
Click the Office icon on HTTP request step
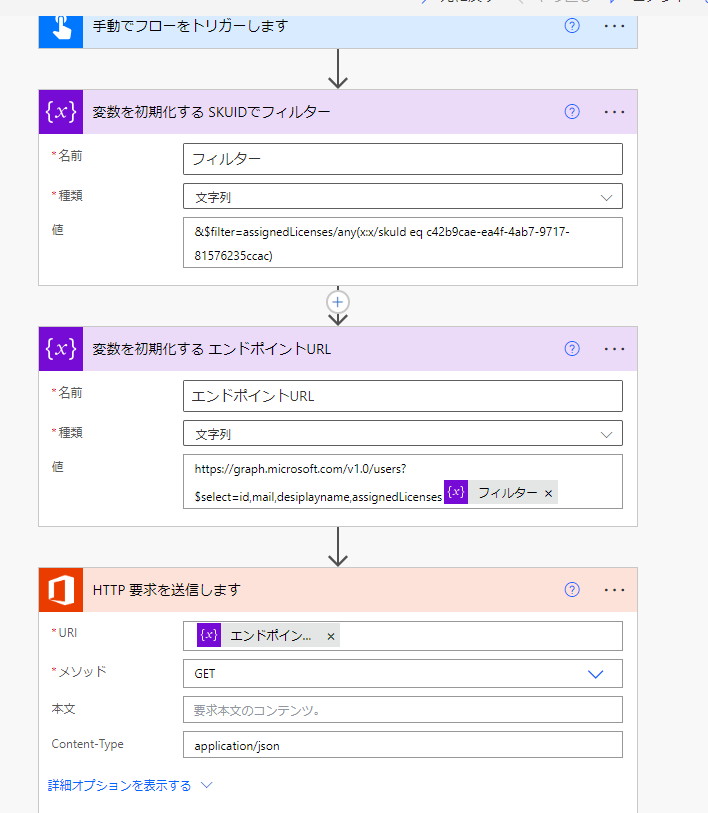61,590
